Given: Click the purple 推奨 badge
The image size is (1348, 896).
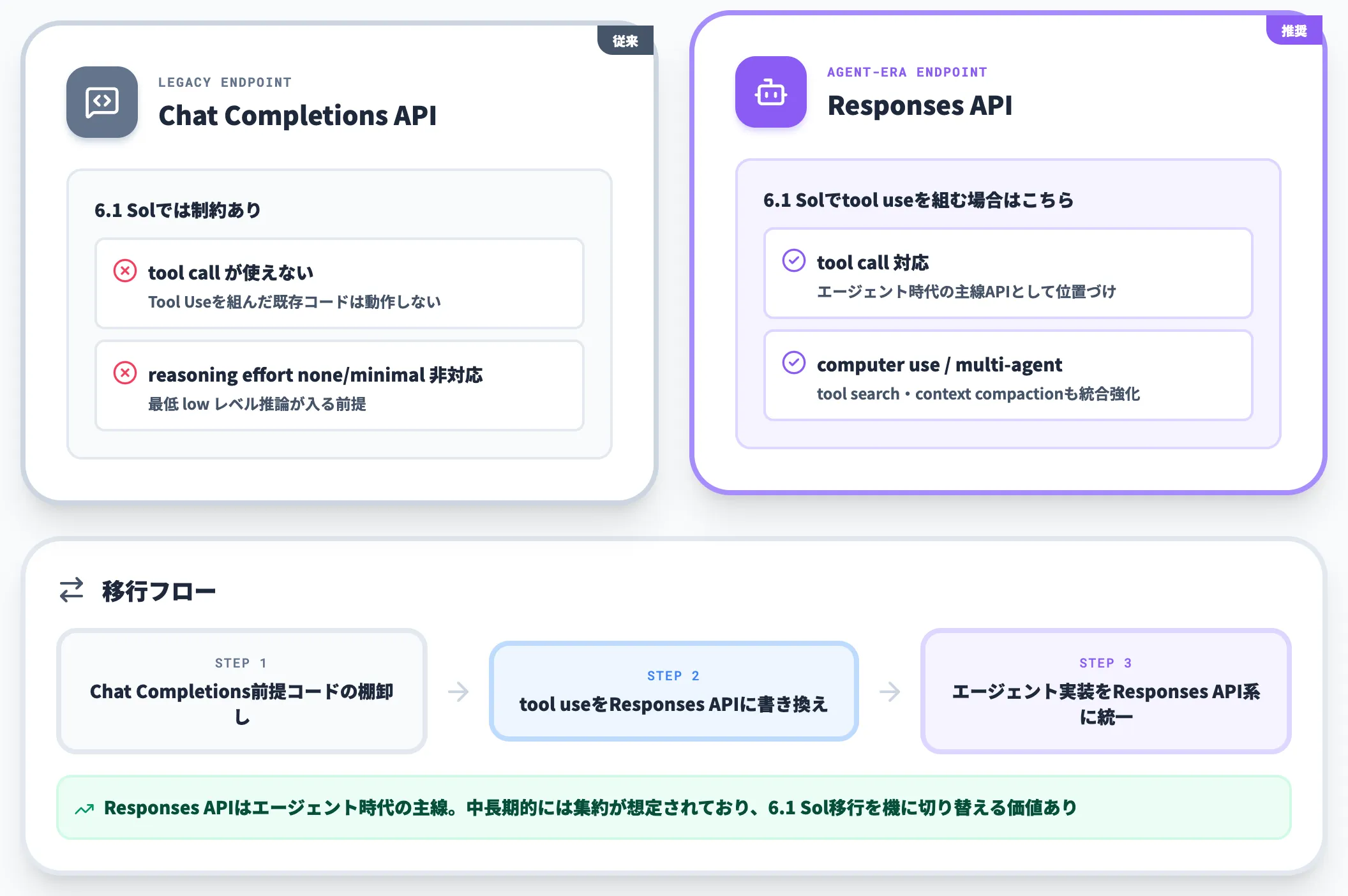Looking at the screenshot, I should (1294, 31).
